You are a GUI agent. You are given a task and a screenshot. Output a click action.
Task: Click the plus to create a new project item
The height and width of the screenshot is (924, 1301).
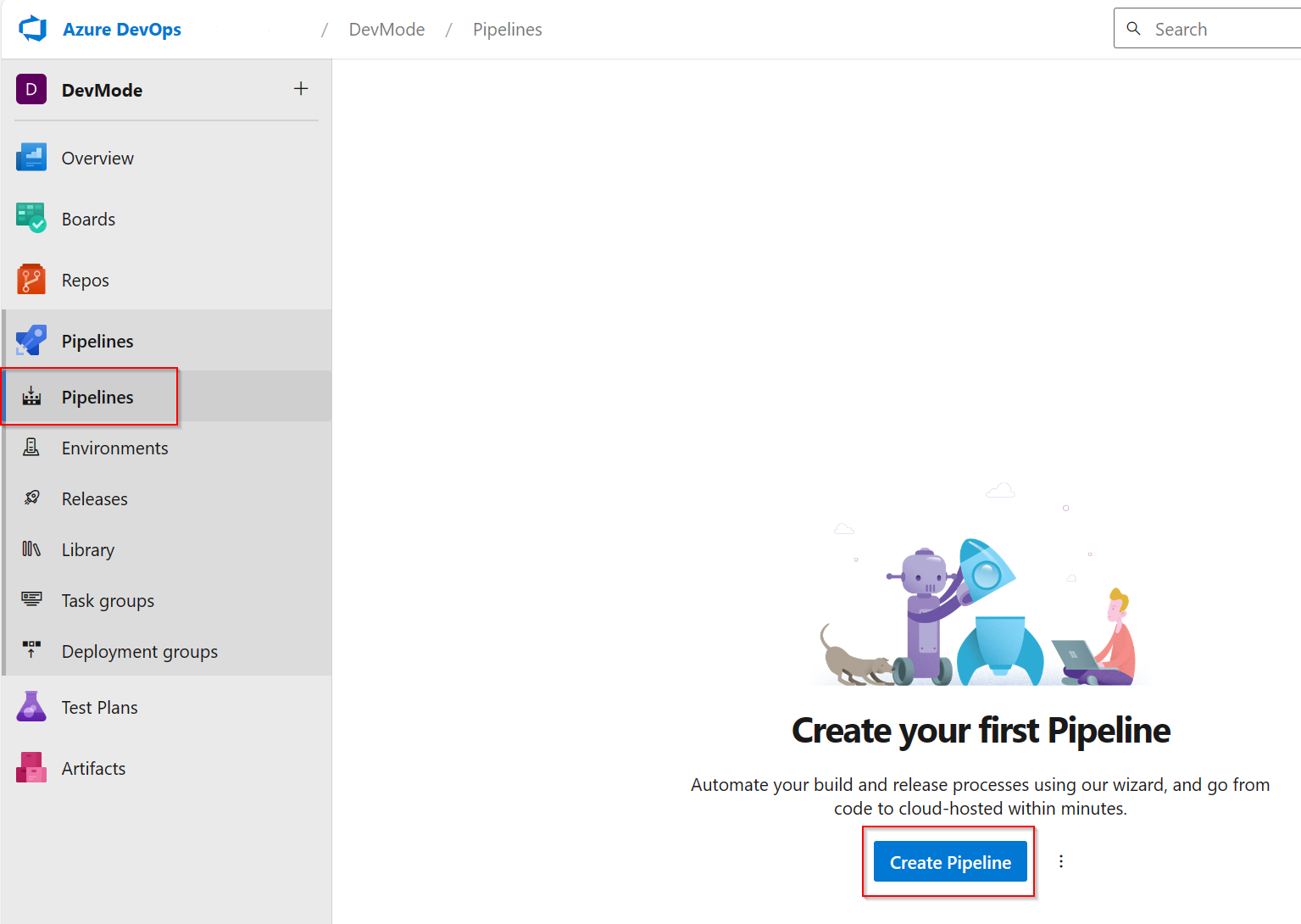[301, 88]
